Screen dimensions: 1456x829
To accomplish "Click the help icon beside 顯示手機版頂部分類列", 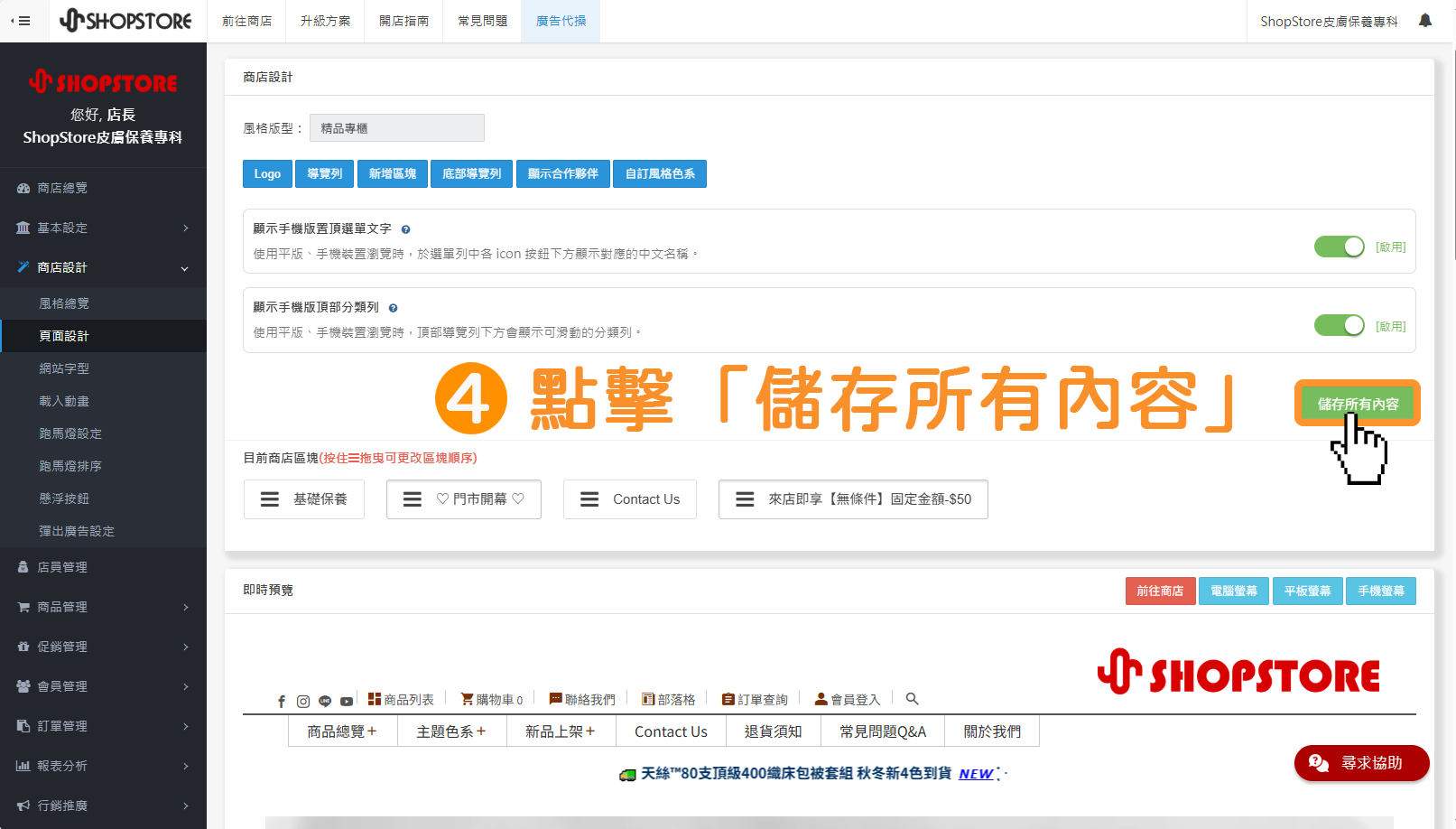I will coord(393,308).
